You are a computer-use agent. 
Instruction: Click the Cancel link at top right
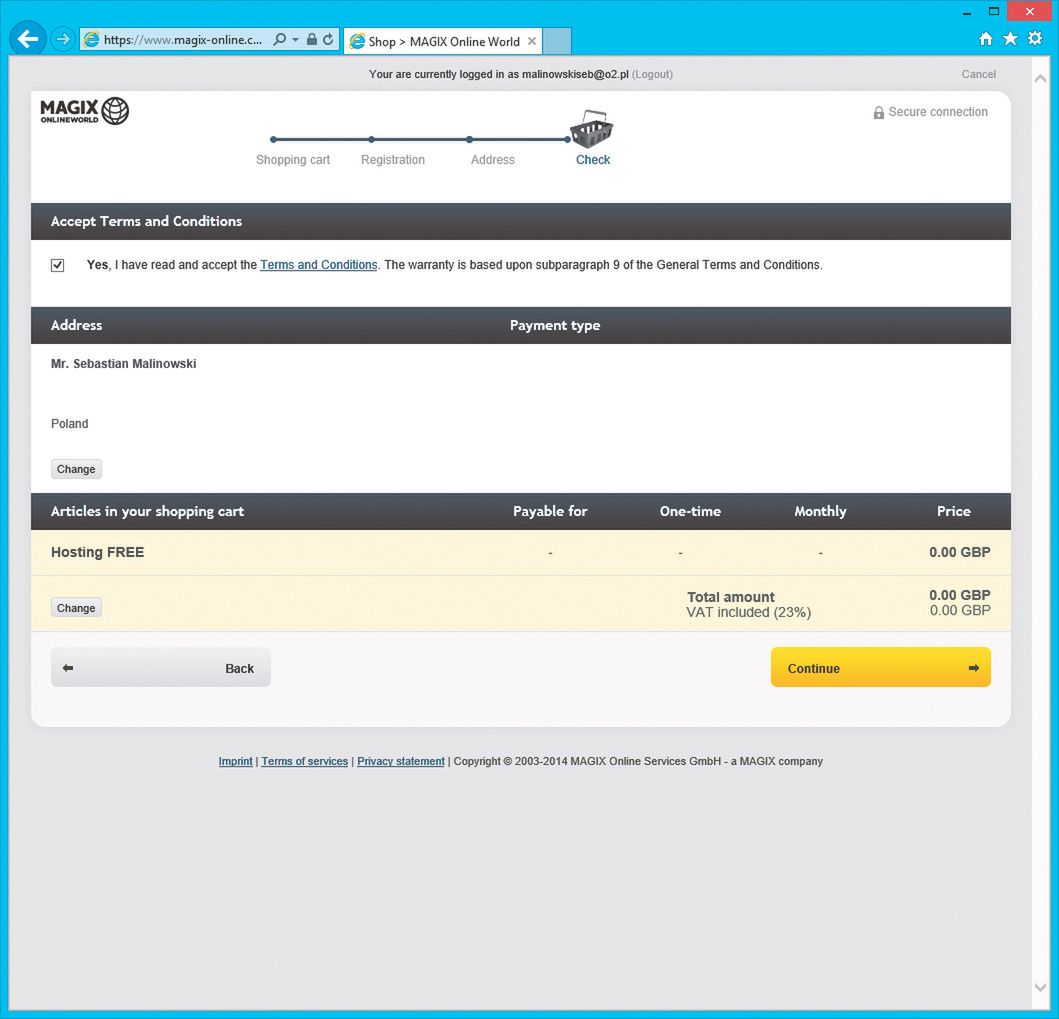(979, 74)
